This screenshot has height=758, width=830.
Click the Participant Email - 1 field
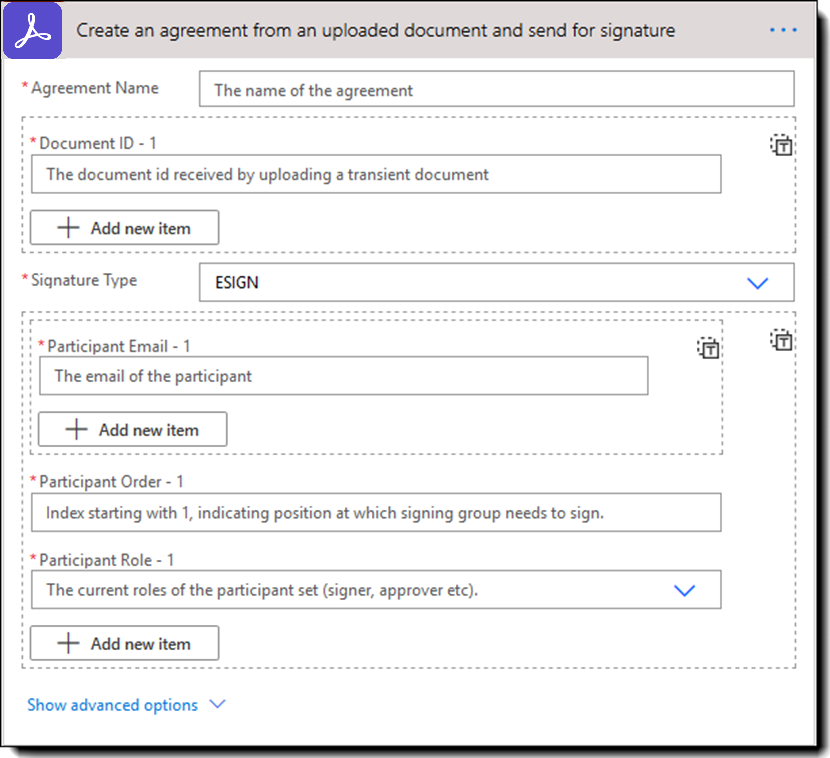343,377
